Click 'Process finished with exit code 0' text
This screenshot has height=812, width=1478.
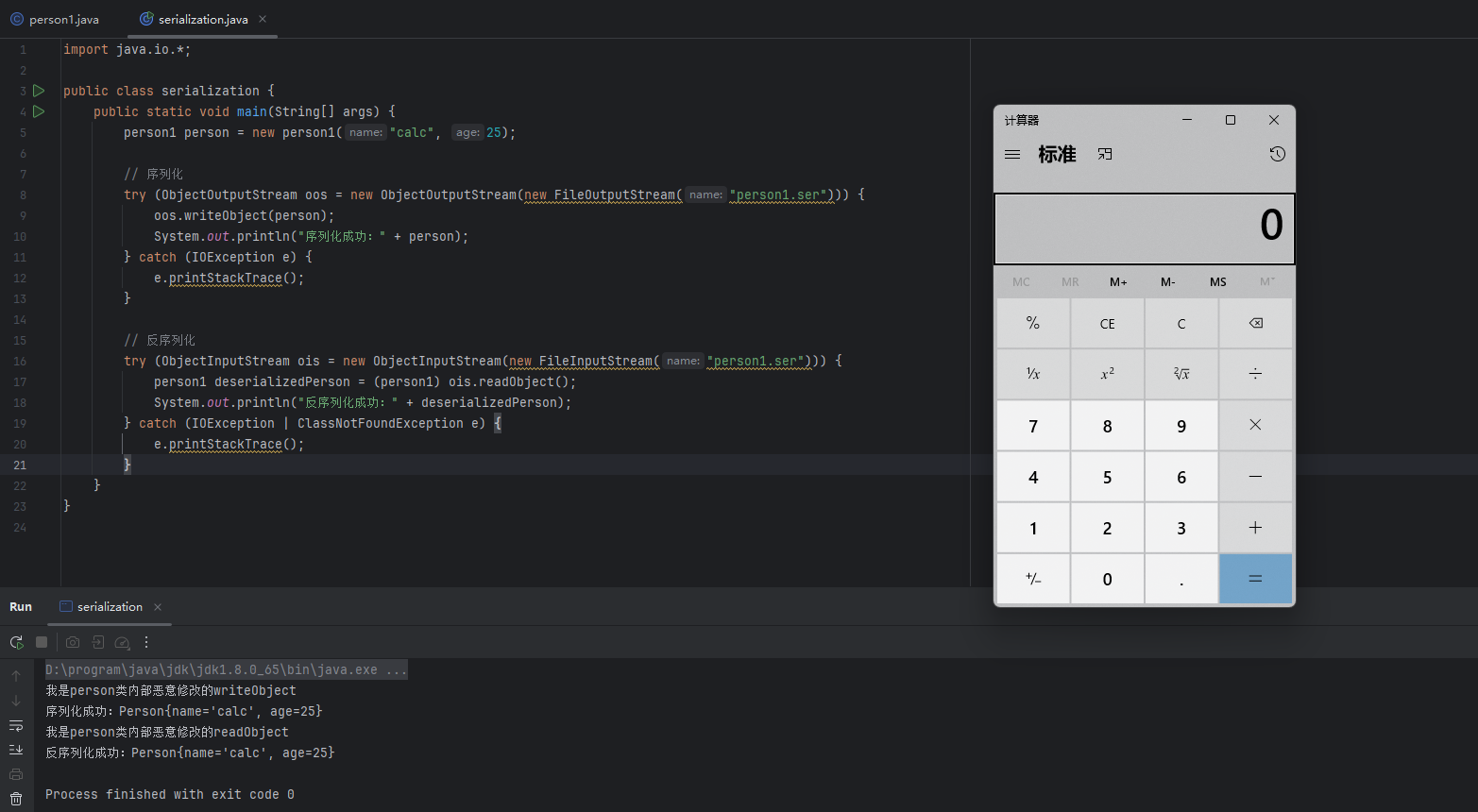(170, 794)
